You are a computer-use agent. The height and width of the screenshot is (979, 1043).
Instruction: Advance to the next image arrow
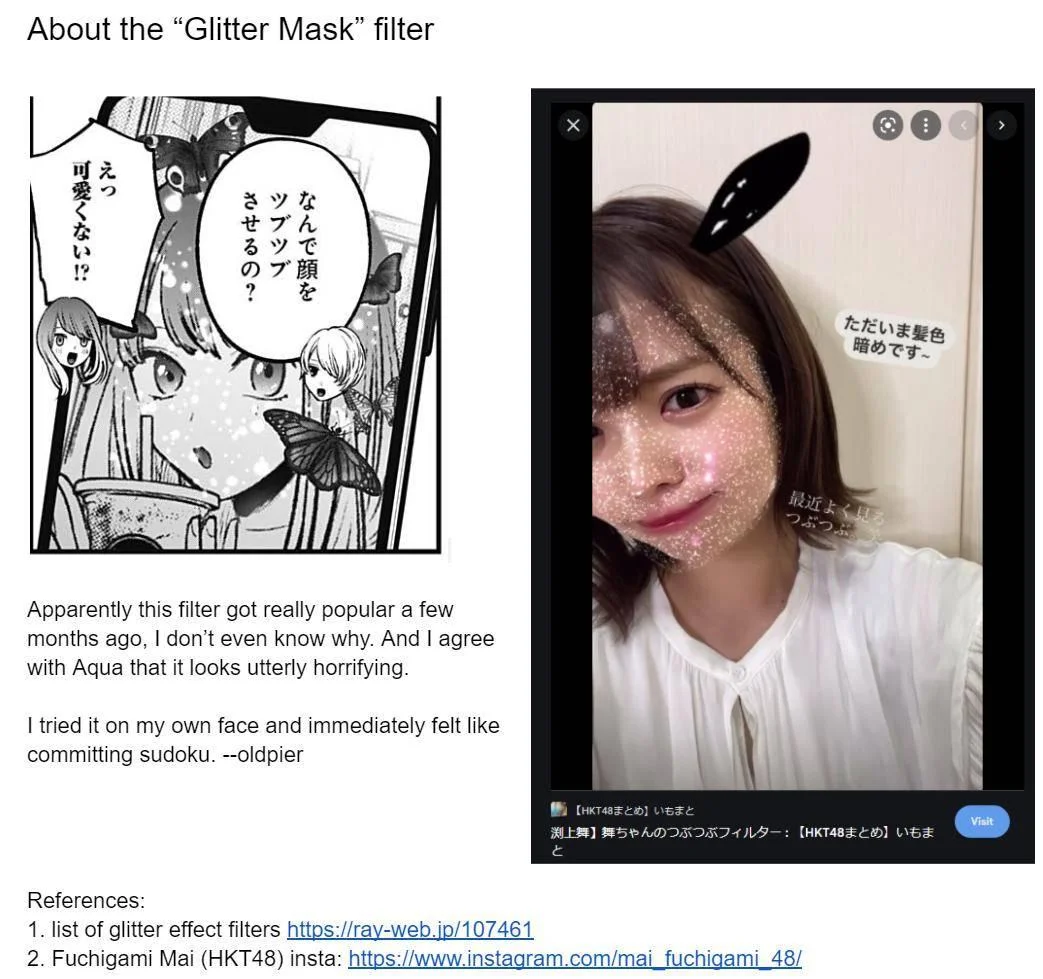1001,125
